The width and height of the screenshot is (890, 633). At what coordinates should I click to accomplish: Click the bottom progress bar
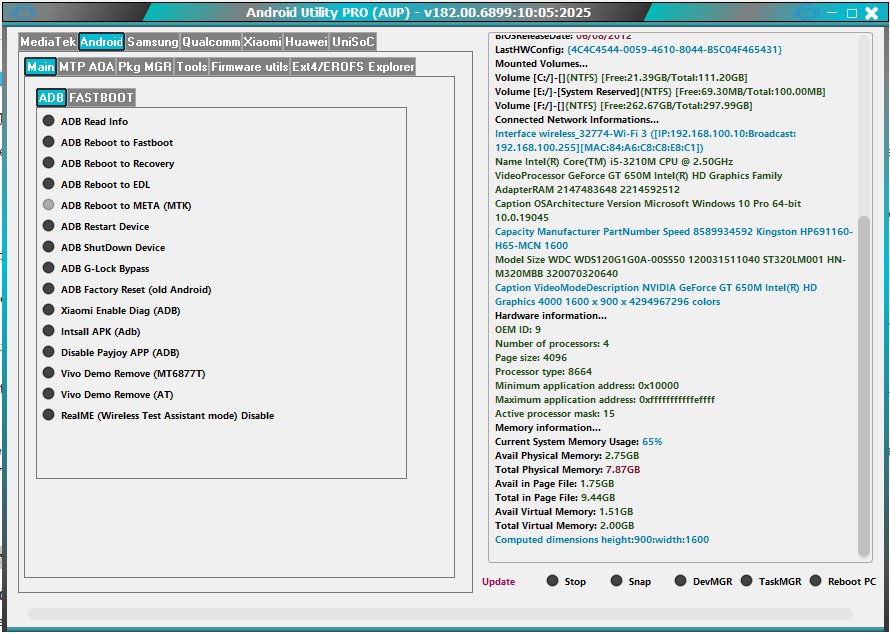(440, 614)
